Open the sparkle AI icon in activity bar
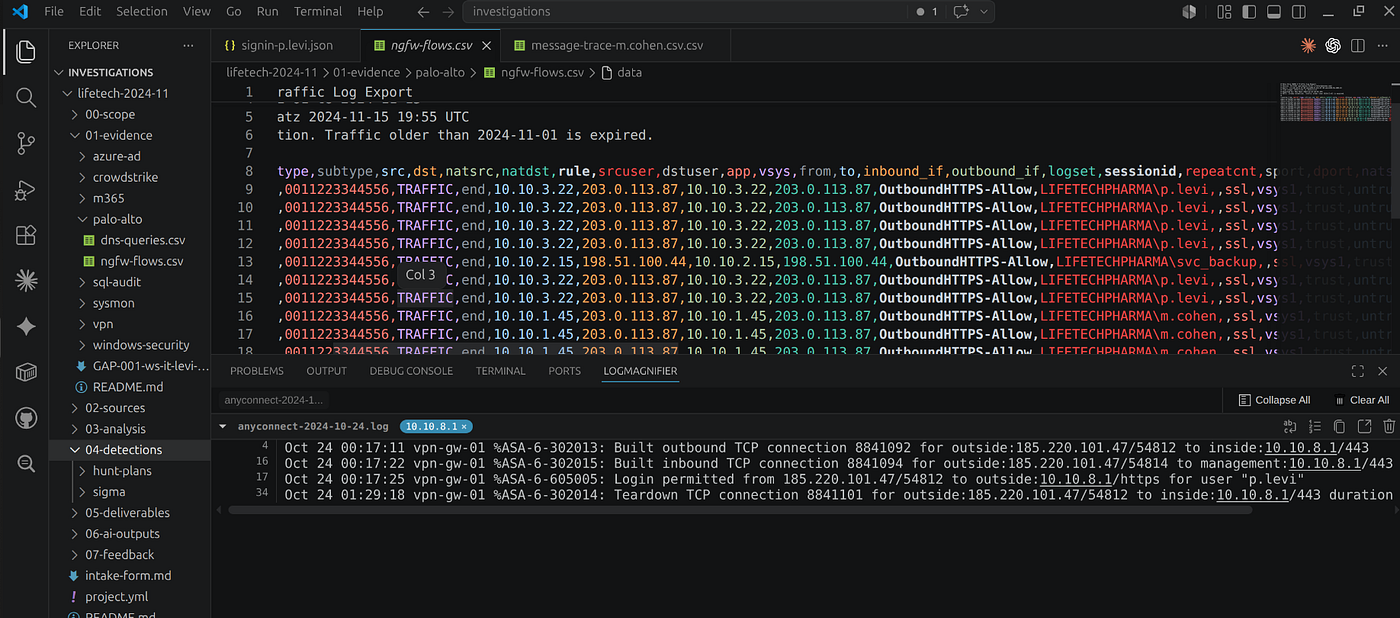The height and width of the screenshot is (618, 1400). coord(26,327)
